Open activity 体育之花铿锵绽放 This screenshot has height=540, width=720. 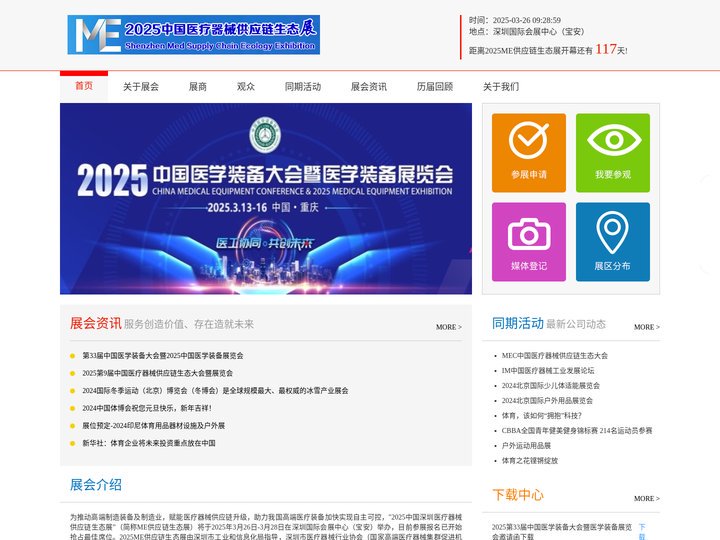tap(529, 460)
